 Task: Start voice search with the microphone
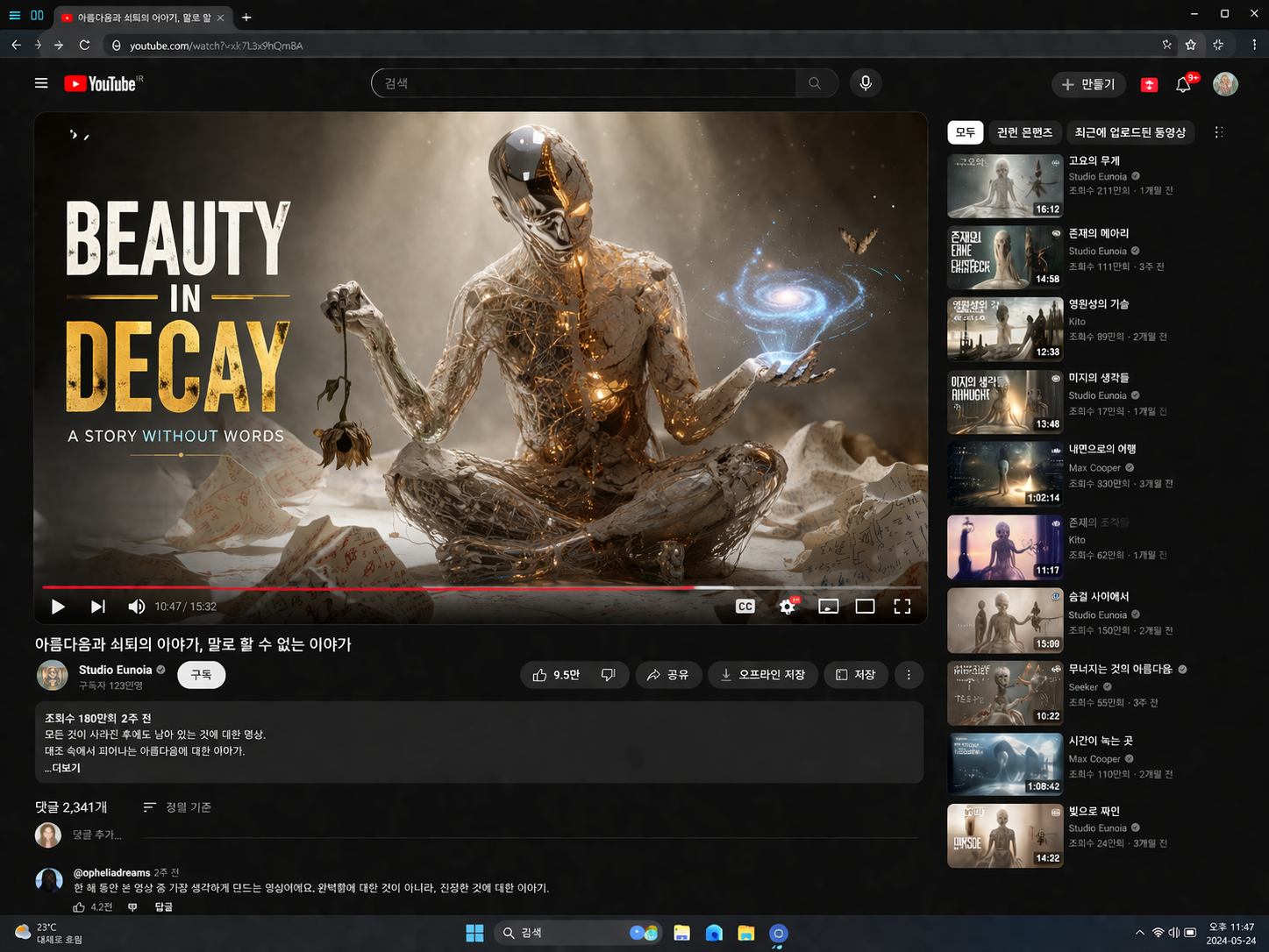coord(866,83)
